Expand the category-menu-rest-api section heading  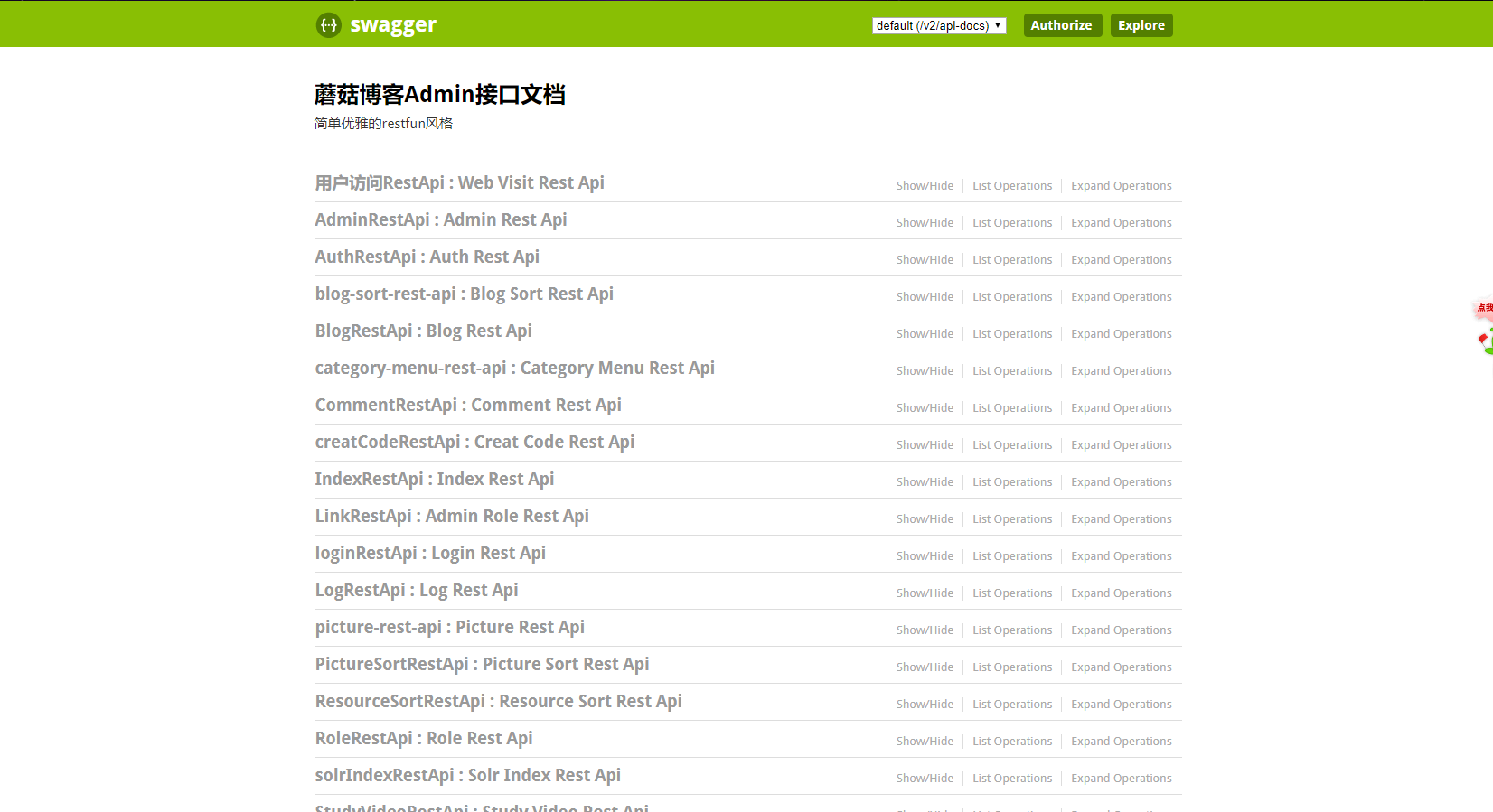pos(514,369)
